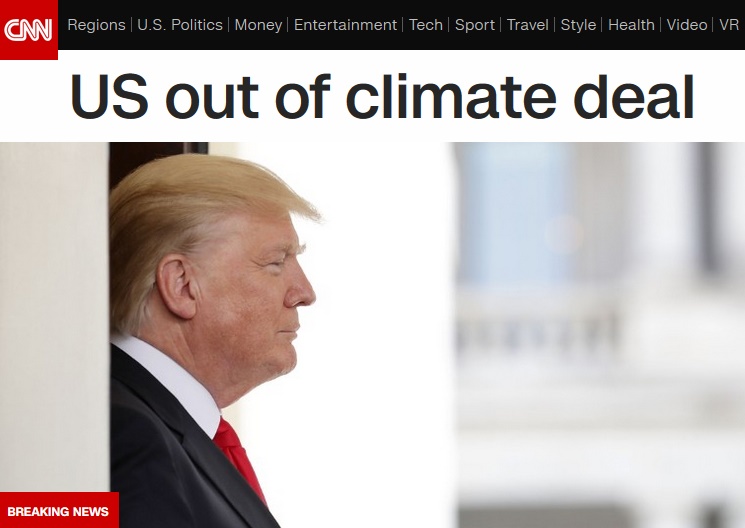Click the red tie in the photo
This screenshot has width=745, height=528.
tap(239, 457)
